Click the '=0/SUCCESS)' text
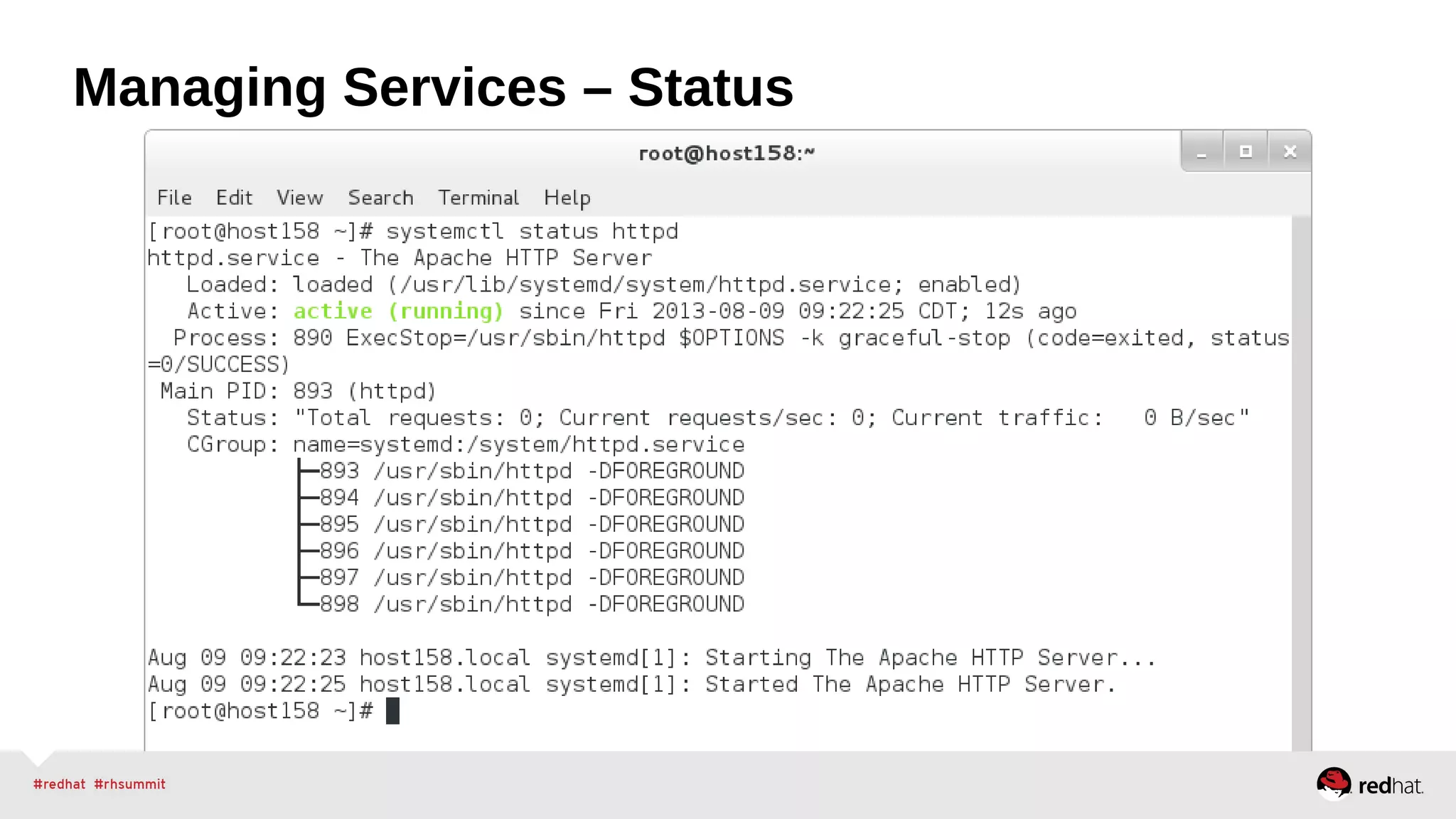Viewport: 1456px width, 819px height. click(x=219, y=365)
